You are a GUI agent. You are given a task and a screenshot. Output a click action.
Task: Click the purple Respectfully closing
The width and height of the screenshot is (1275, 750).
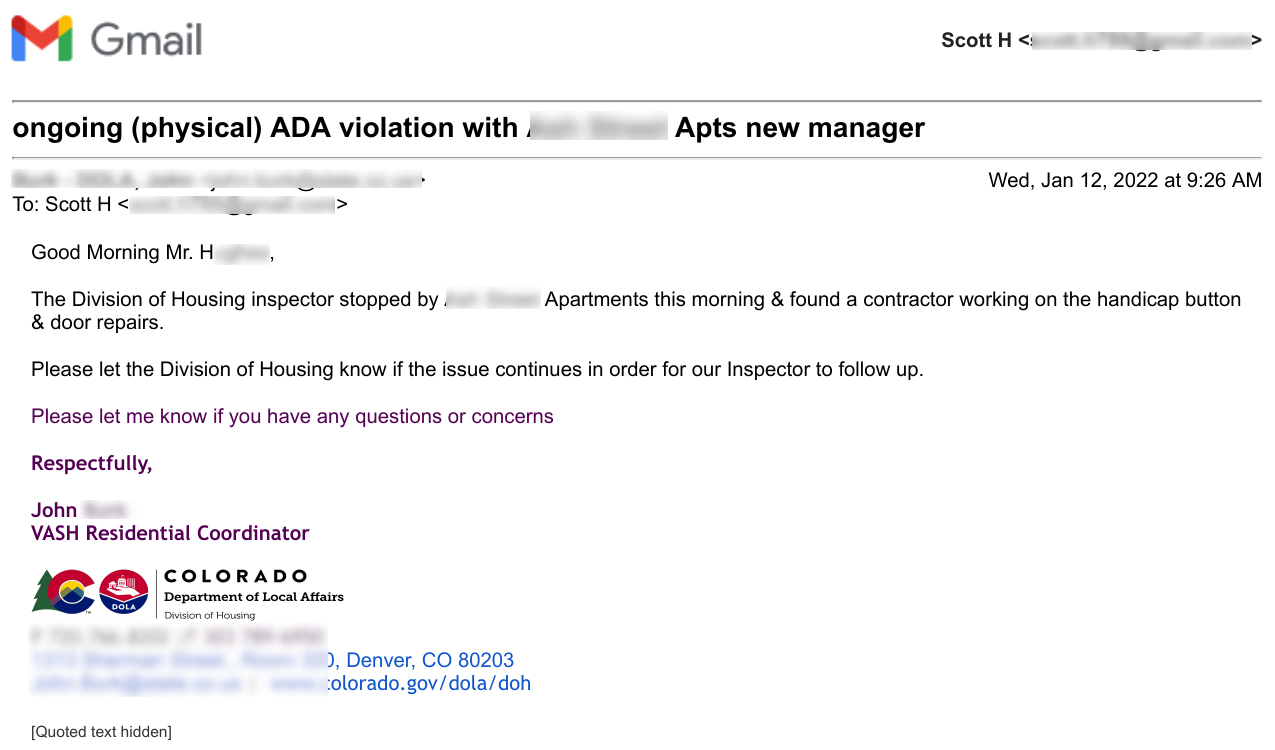(91, 463)
